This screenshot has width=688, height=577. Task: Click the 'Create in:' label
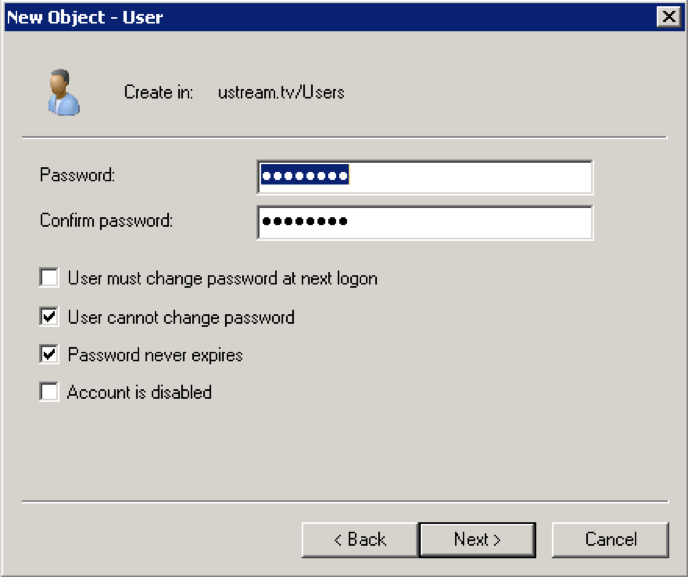coord(158,92)
